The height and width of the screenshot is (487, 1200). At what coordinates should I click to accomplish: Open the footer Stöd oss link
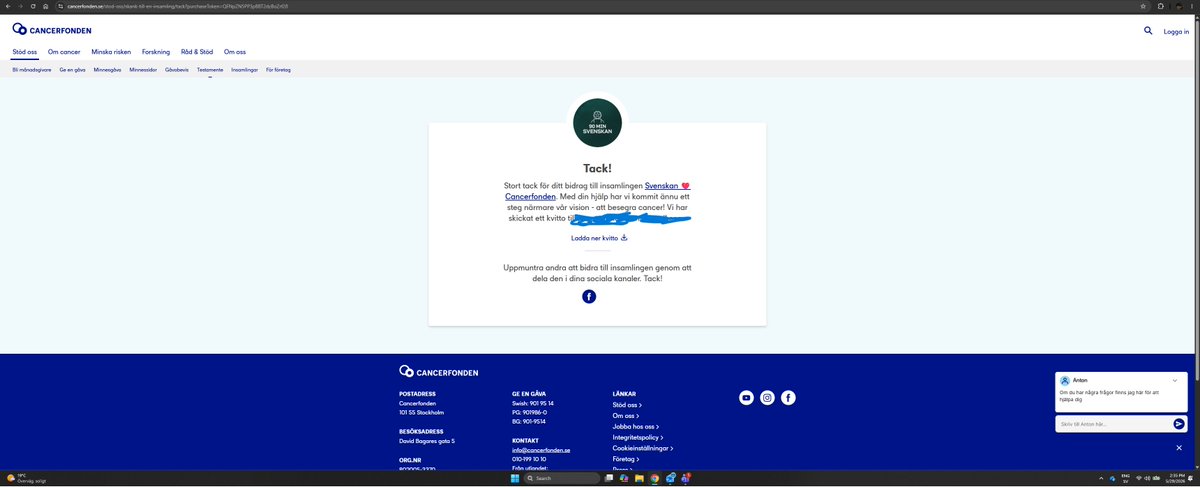pos(625,404)
